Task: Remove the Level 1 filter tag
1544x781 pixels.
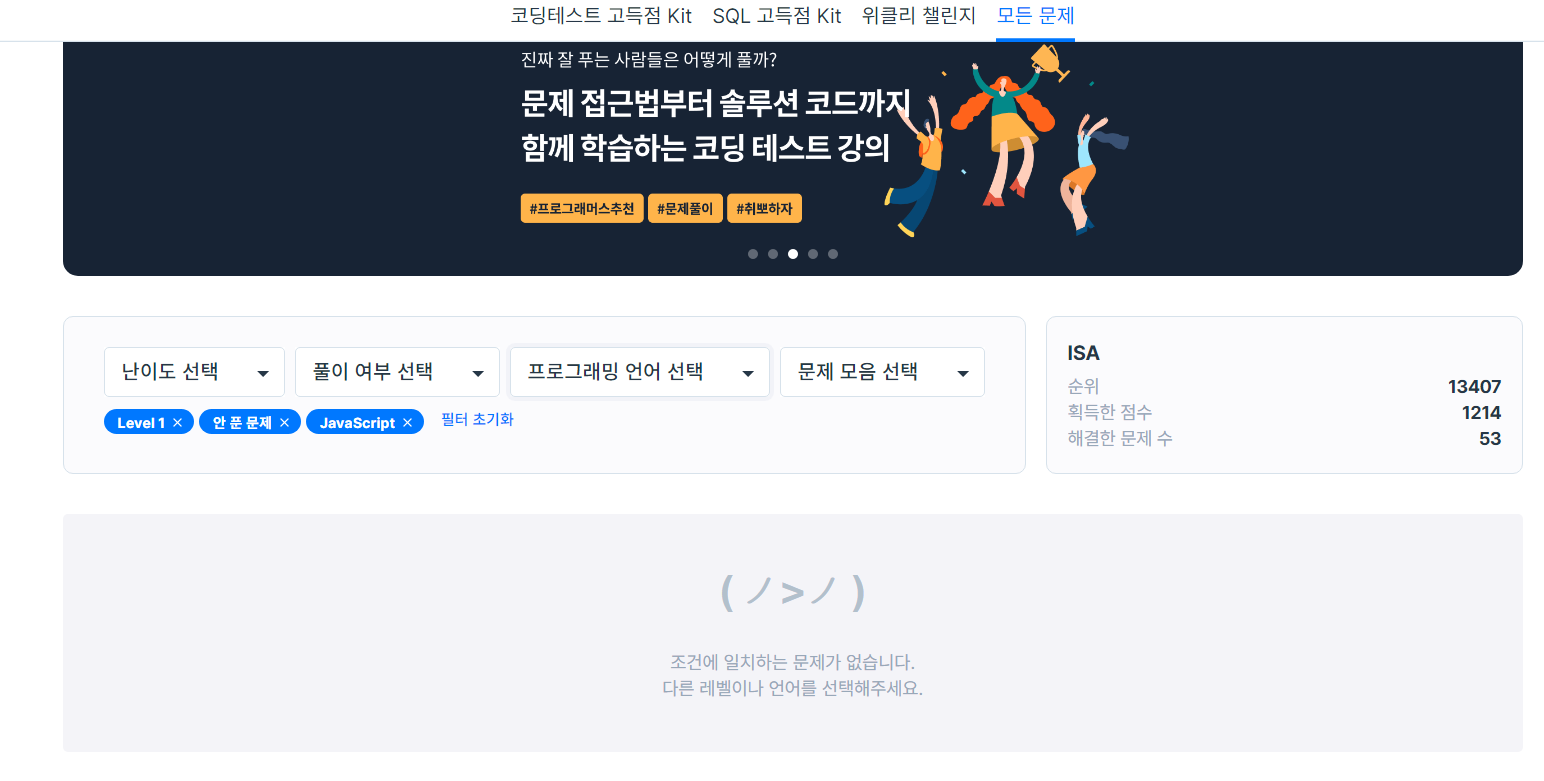Action: pyautogui.click(x=177, y=423)
